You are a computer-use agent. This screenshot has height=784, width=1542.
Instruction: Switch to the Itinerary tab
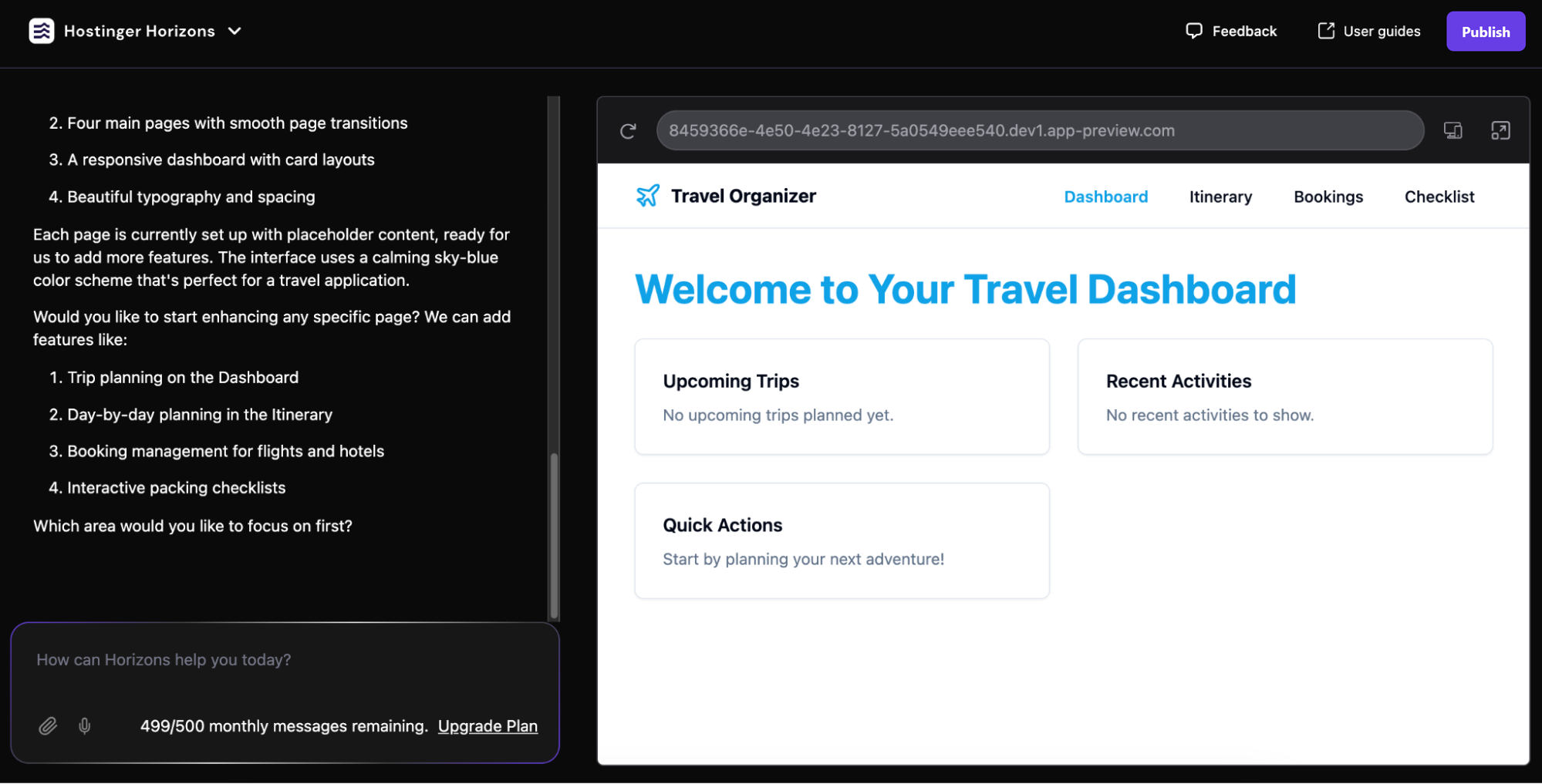point(1220,197)
